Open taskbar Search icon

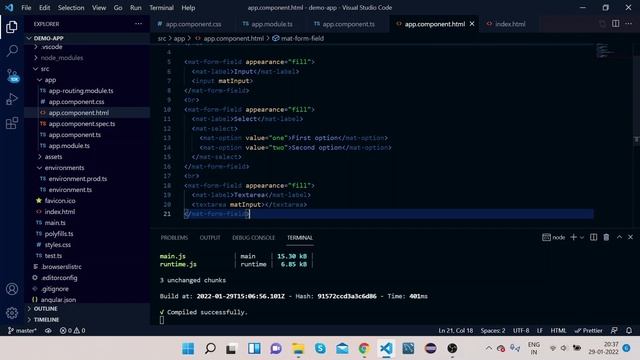(210, 349)
